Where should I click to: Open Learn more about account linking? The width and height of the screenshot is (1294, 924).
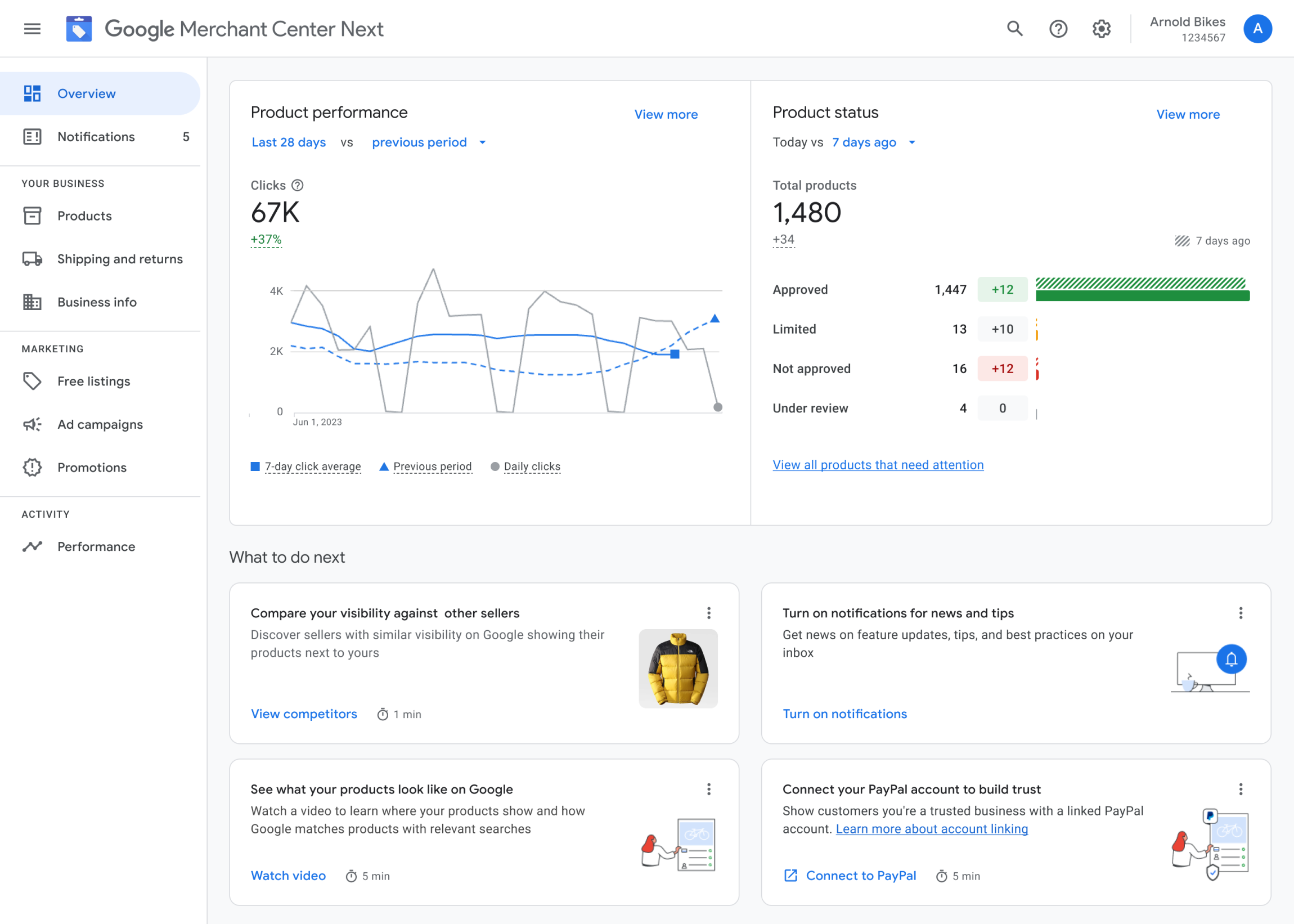point(932,829)
